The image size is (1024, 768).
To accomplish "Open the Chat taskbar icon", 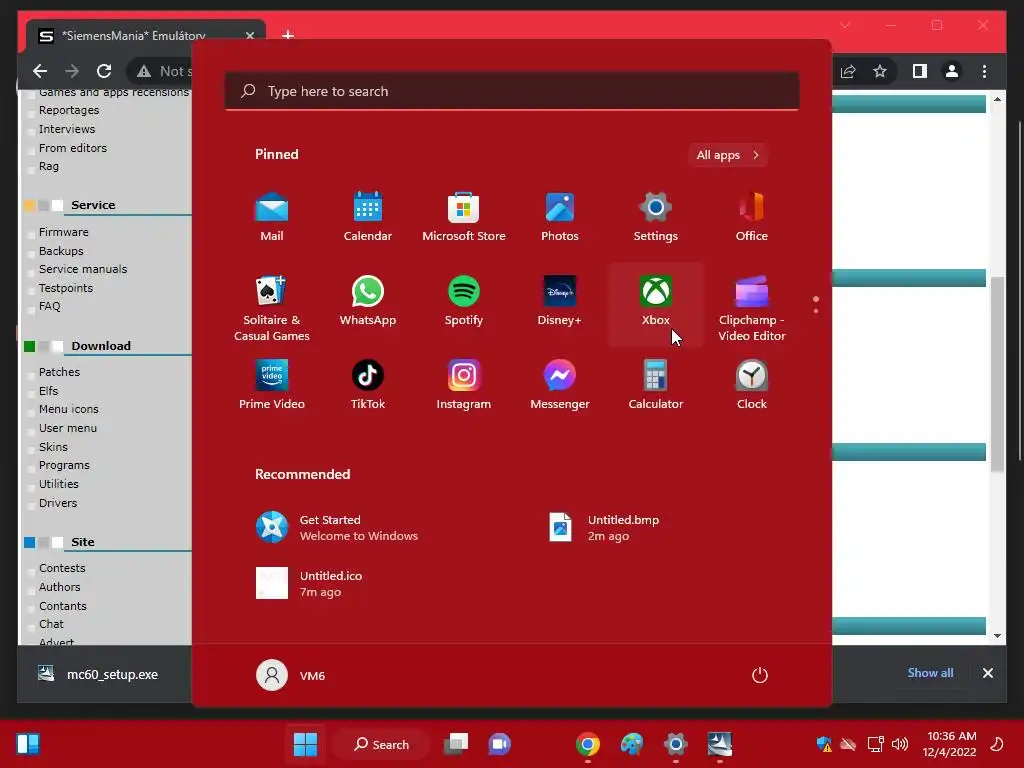I will click(x=500, y=744).
